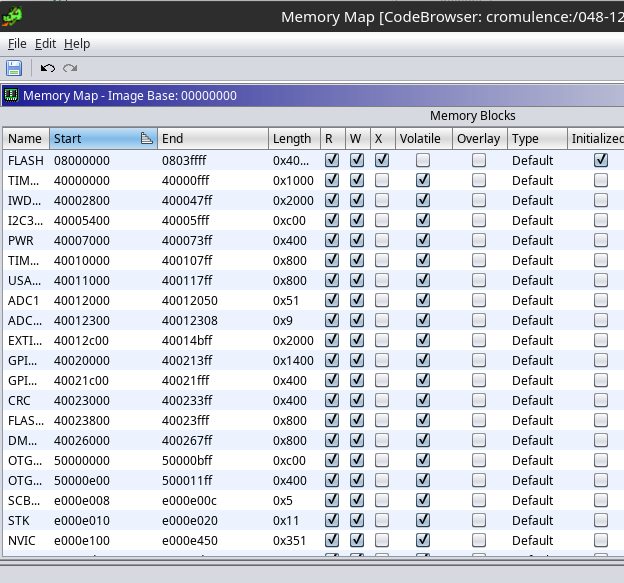Open the Edit menu
The width and height of the screenshot is (624, 583).
coord(45,44)
